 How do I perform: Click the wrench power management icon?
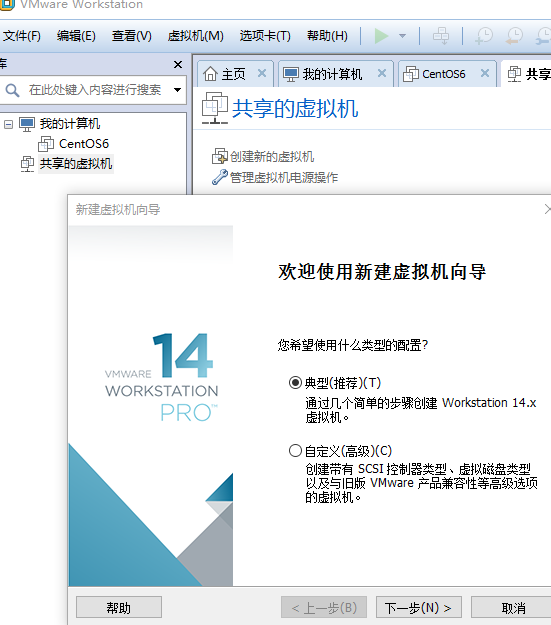coord(220,177)
